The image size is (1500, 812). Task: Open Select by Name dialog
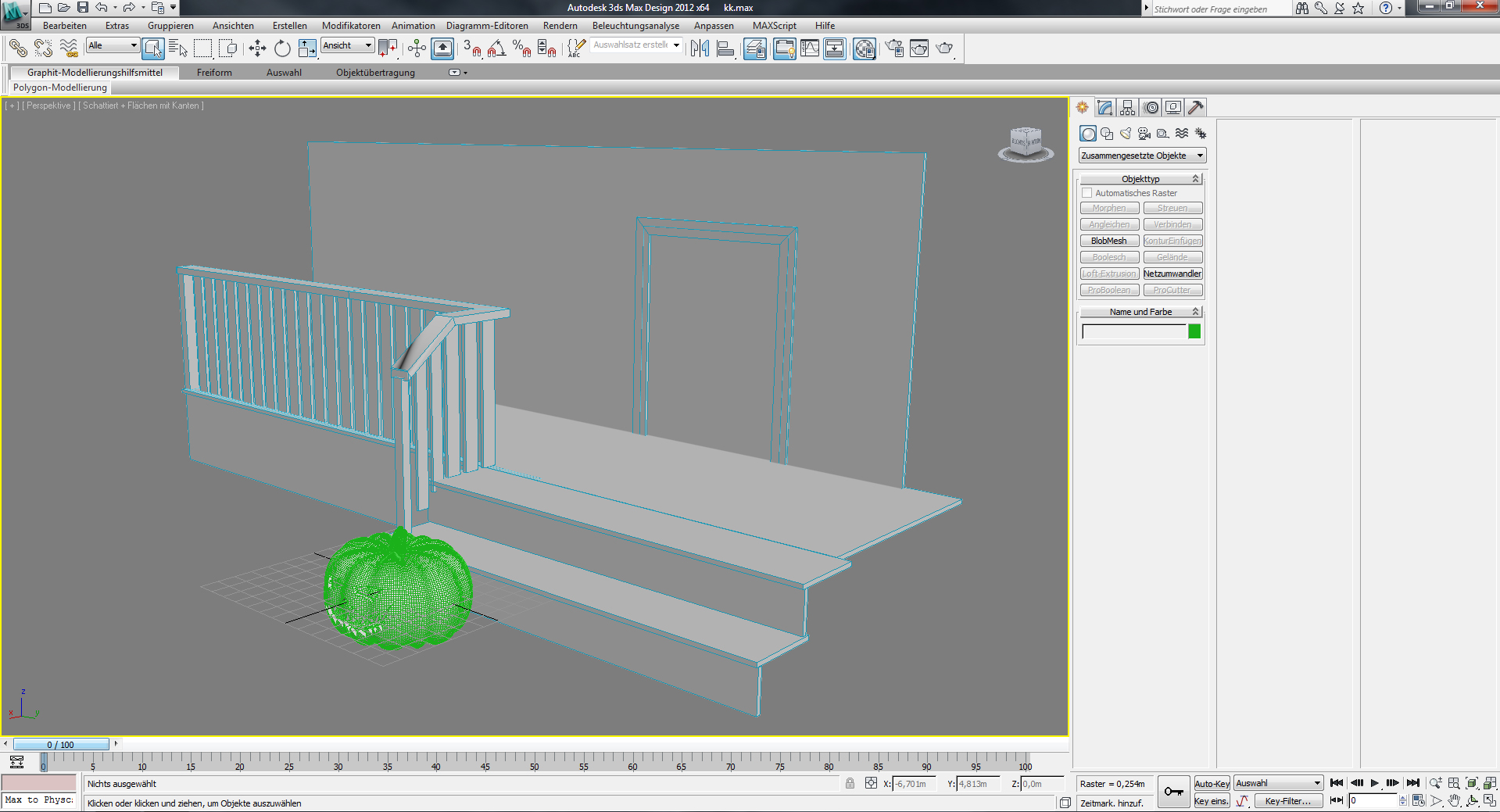[178, 48]
